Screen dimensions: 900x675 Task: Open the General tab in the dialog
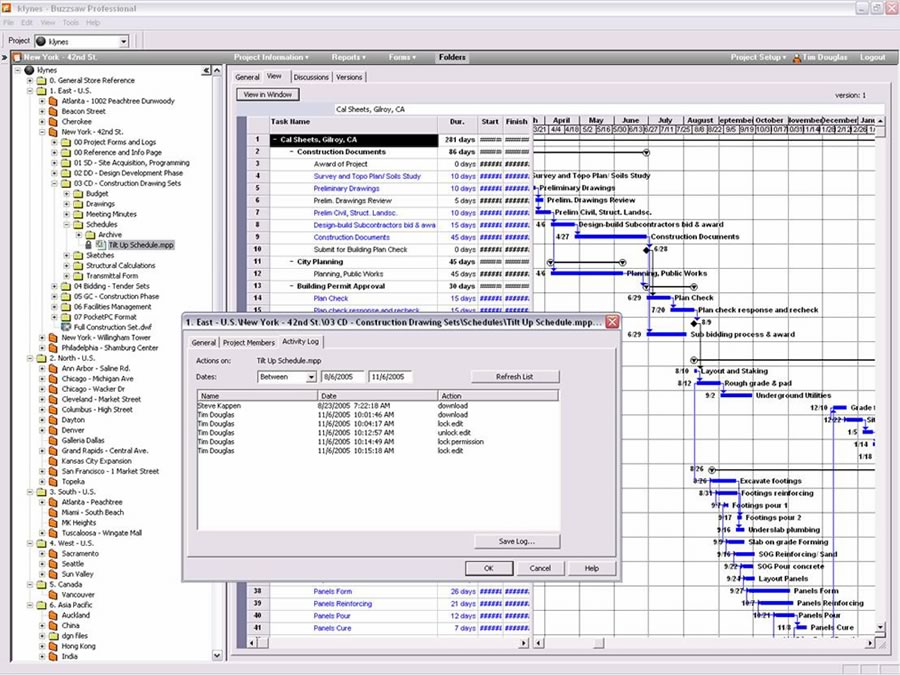click(204, 343)
